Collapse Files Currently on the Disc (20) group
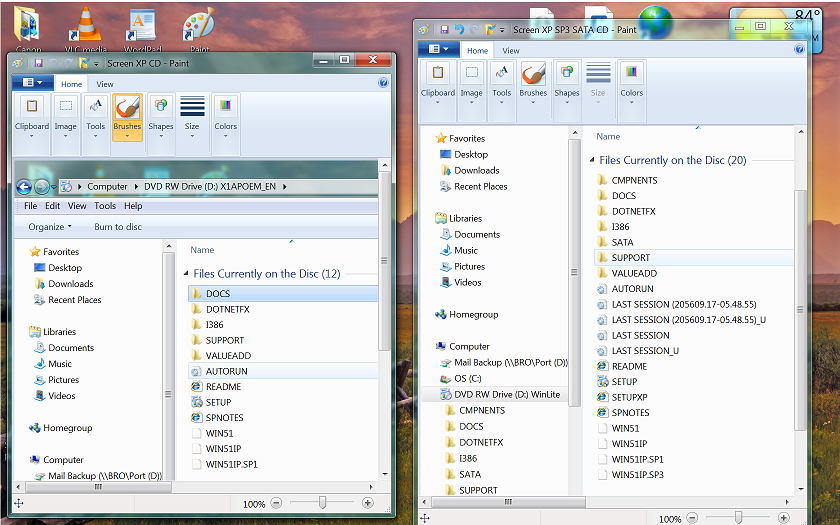 [x=592, y=160]
